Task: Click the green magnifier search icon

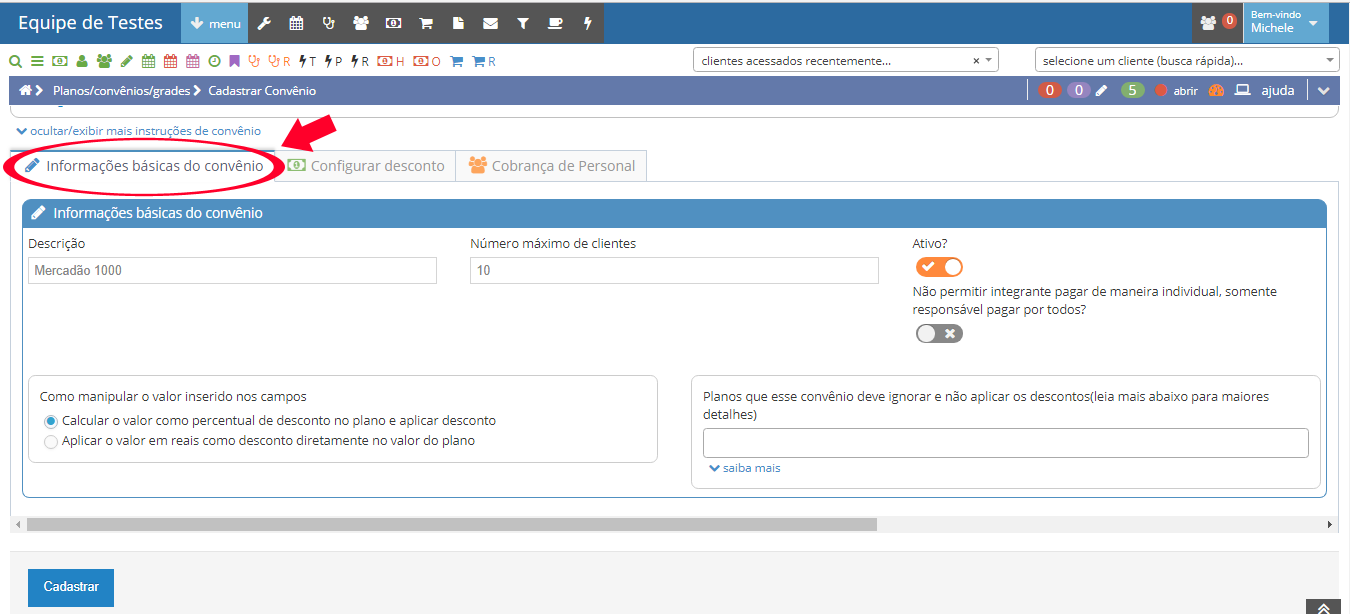Action: coord(16,61)
